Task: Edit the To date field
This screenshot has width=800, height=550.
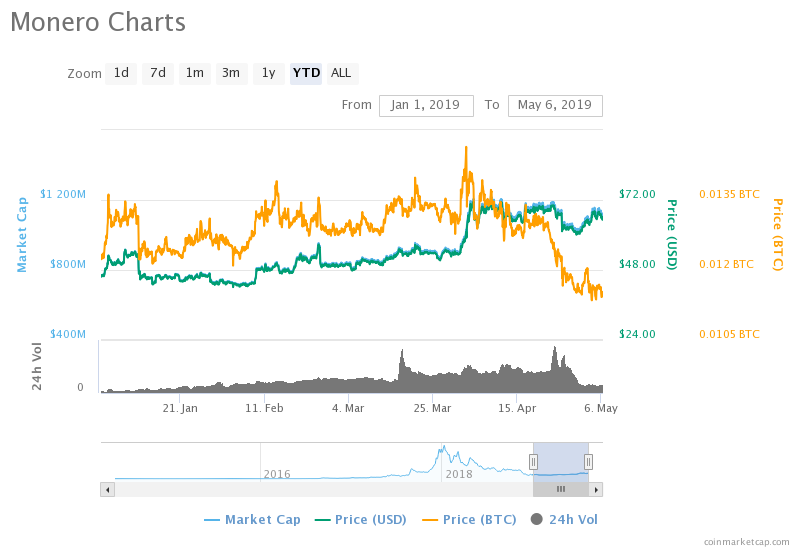Action: pyautogui.click(x=555, y=106)
